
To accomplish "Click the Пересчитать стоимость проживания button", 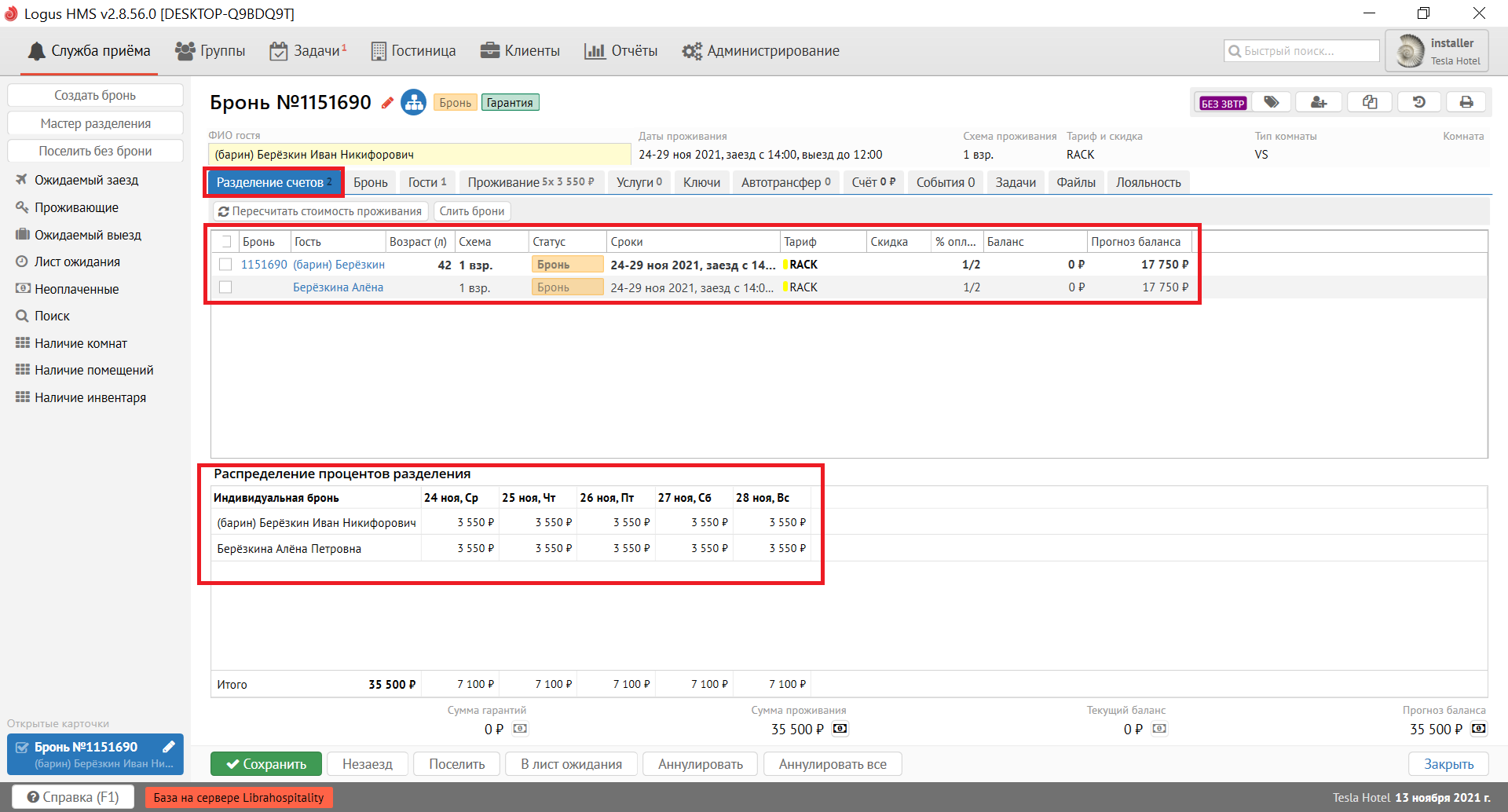I will pyautogui.click(x=320, y=211).
